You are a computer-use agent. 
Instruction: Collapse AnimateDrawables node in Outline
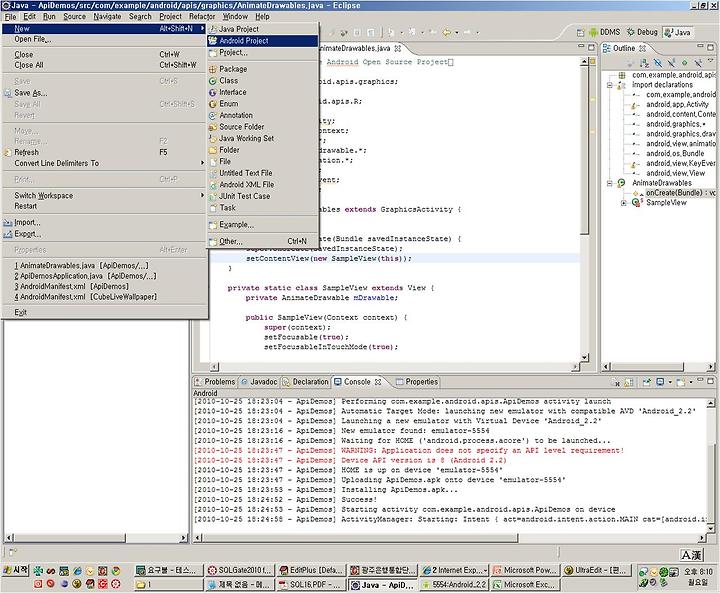(610, 183)
